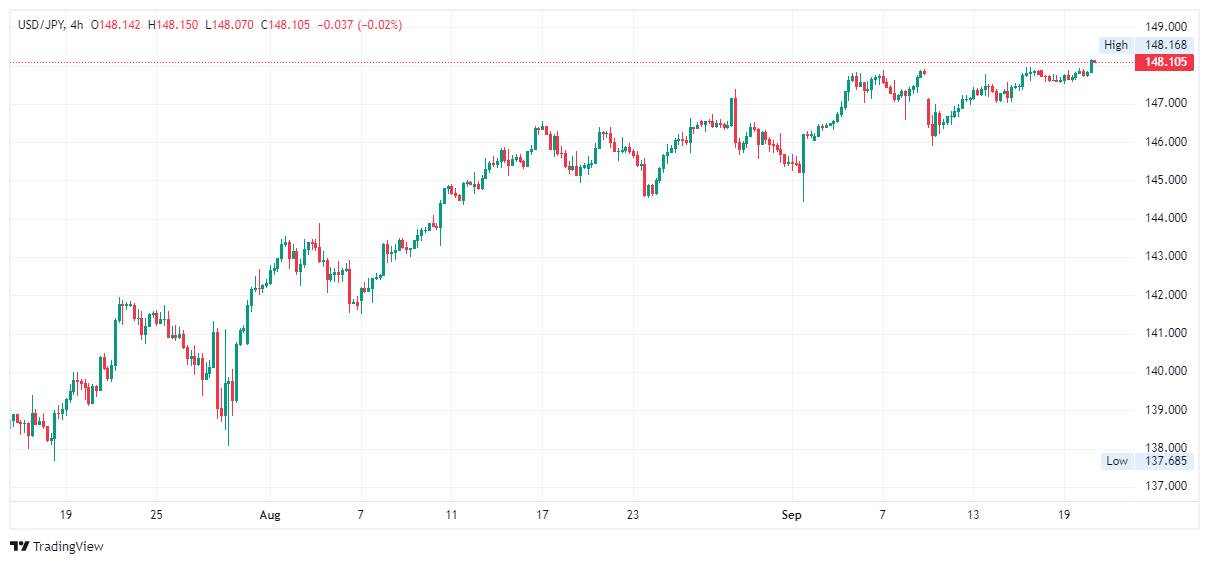Click the open value O148.142 in legend
The image size is (1209, 564).
pos(117,25)
